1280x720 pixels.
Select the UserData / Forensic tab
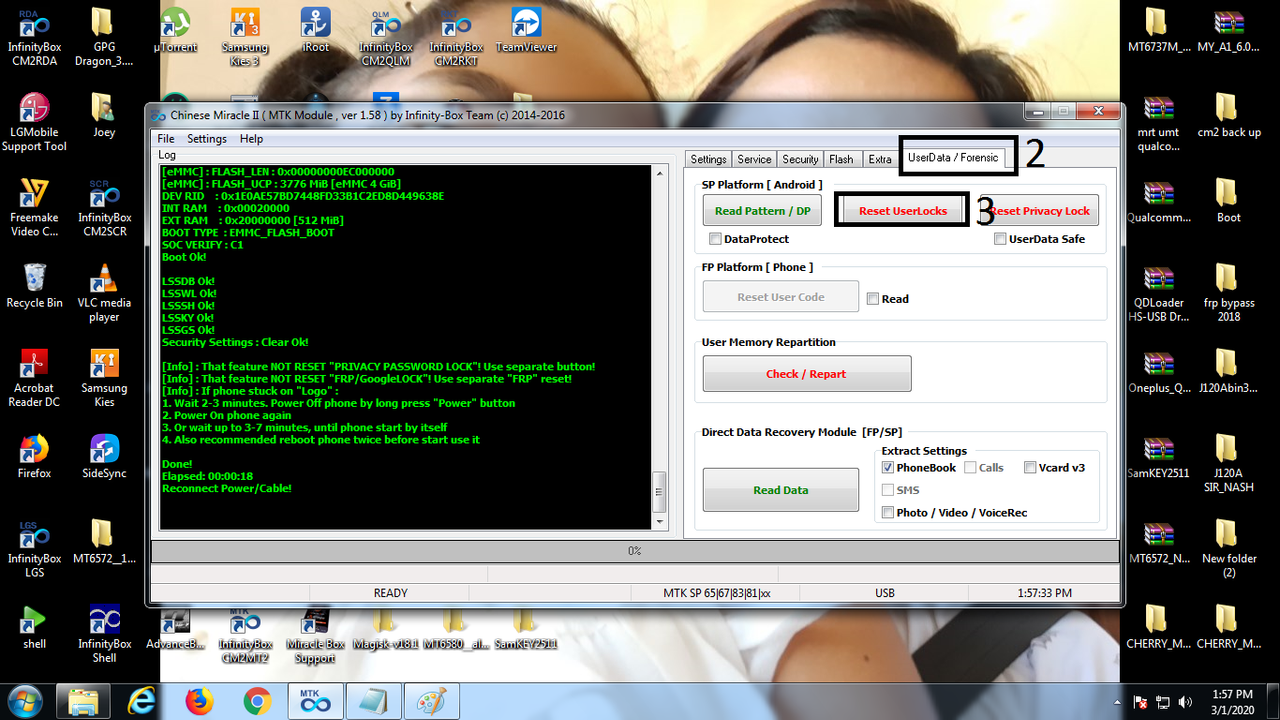953,158
